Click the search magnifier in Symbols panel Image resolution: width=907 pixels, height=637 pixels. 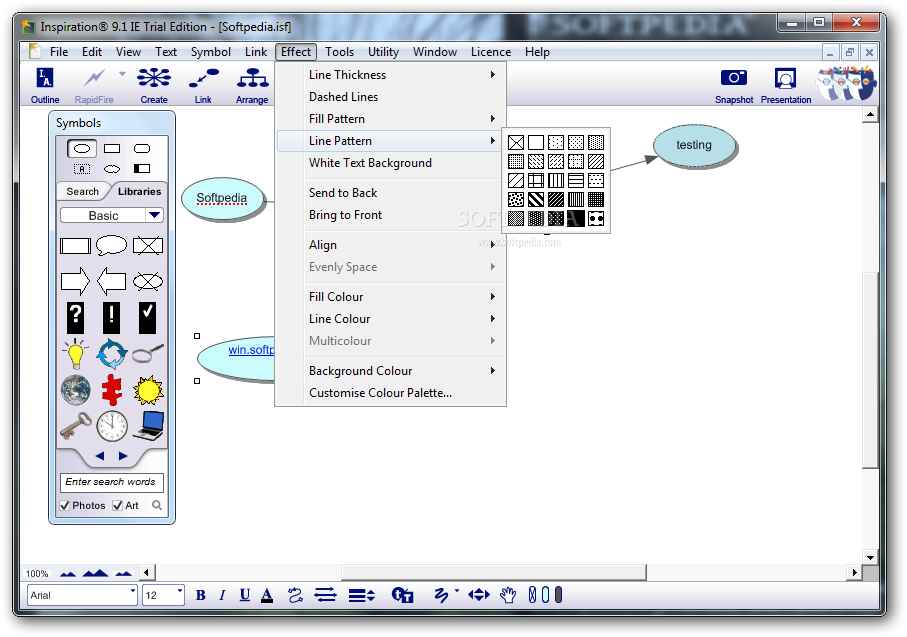pos(157,505)
